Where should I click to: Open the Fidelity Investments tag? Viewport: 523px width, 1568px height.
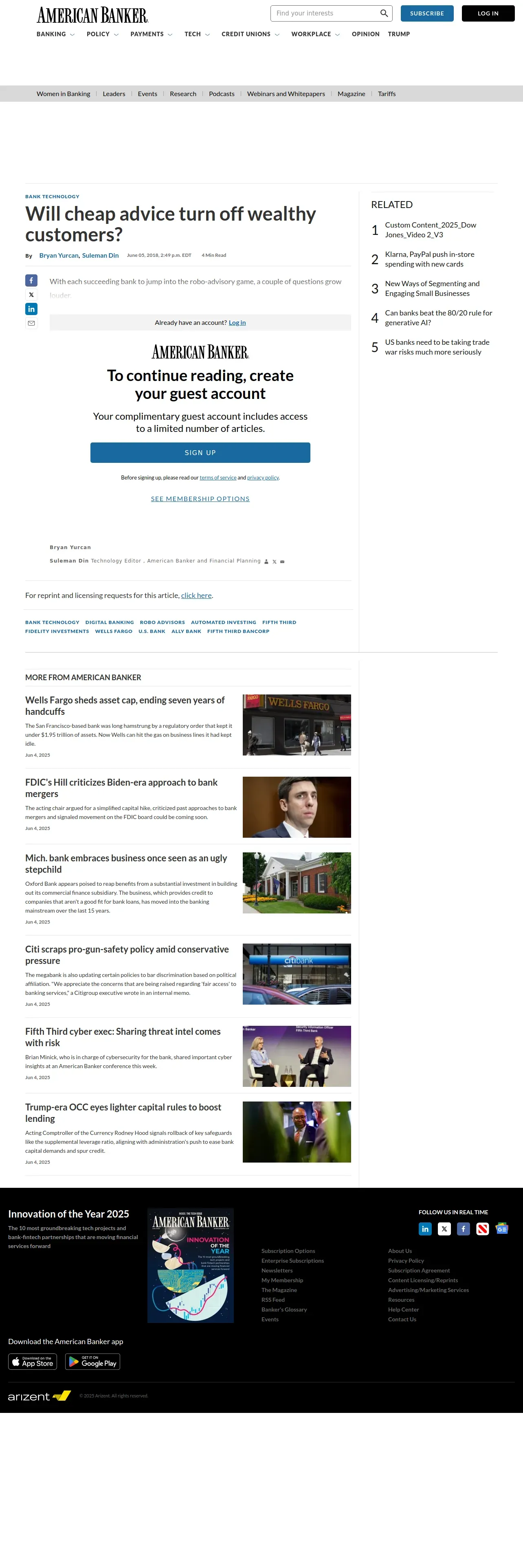click(x=57, y=631)
